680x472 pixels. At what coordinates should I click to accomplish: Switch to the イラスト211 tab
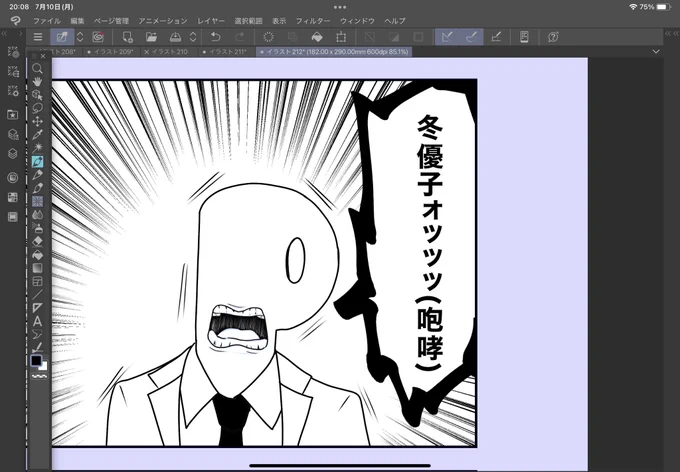[x=226, y=52]
